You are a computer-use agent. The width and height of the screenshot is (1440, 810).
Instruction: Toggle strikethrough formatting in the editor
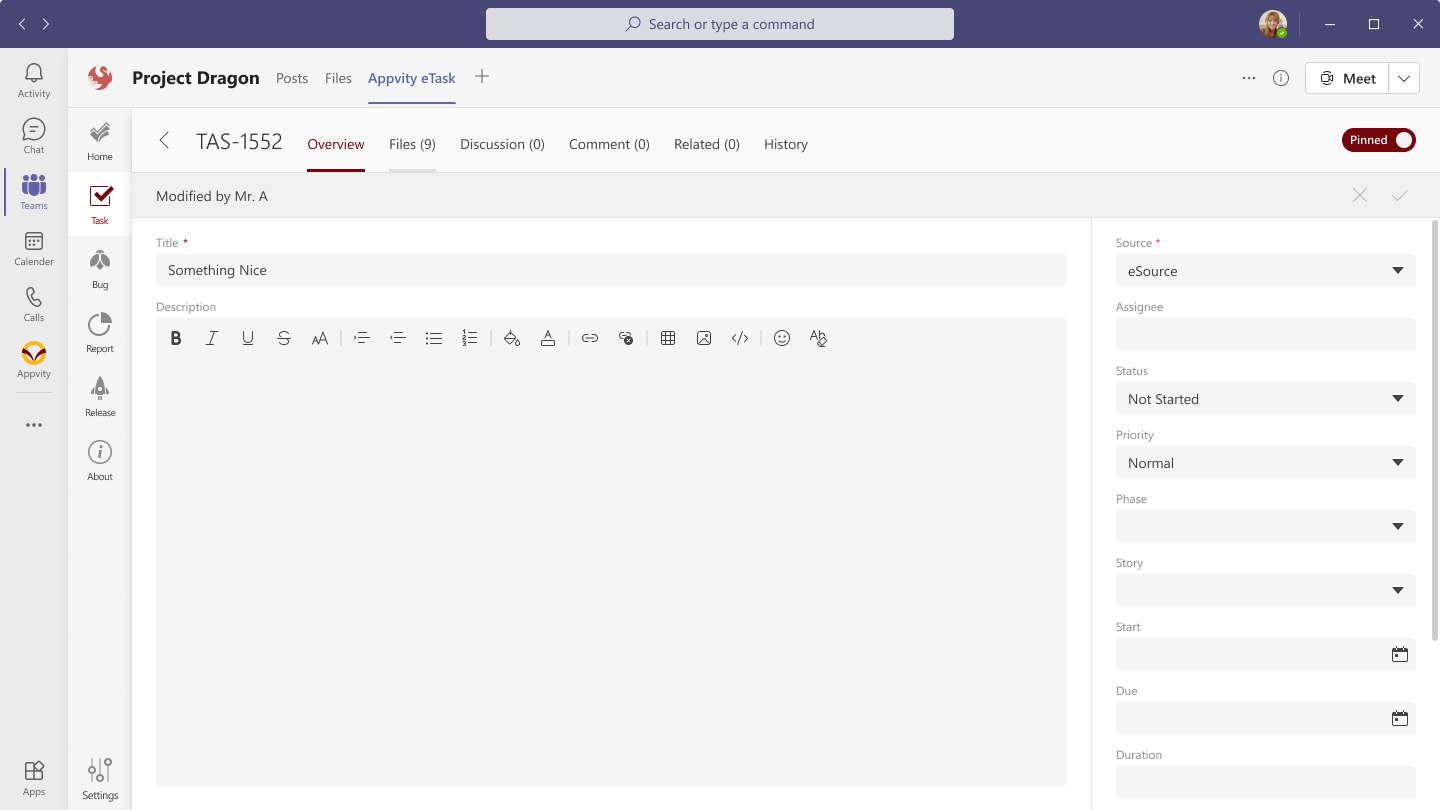tap(284, 338)
